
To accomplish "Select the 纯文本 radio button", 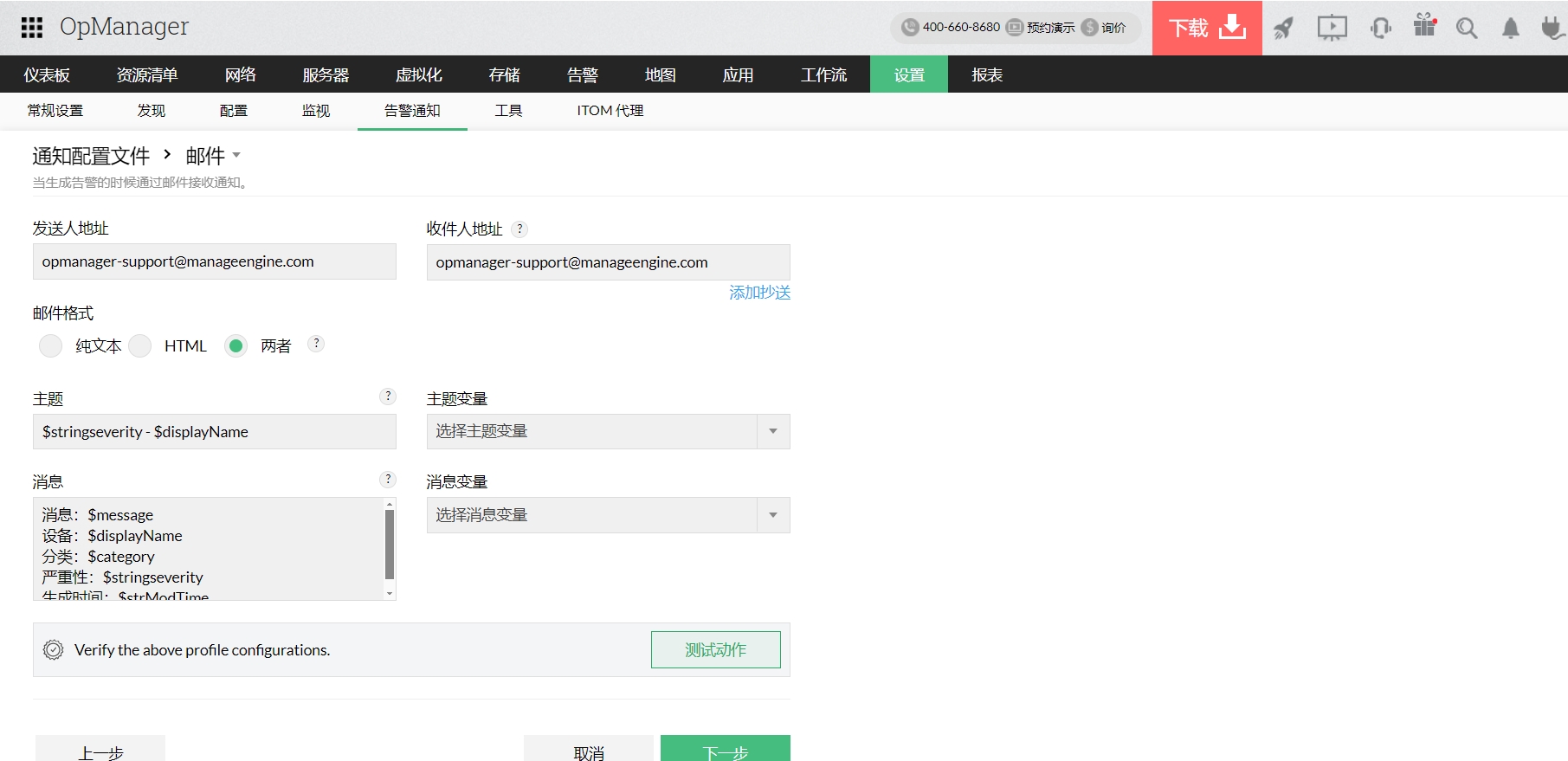I will [51, 346].
